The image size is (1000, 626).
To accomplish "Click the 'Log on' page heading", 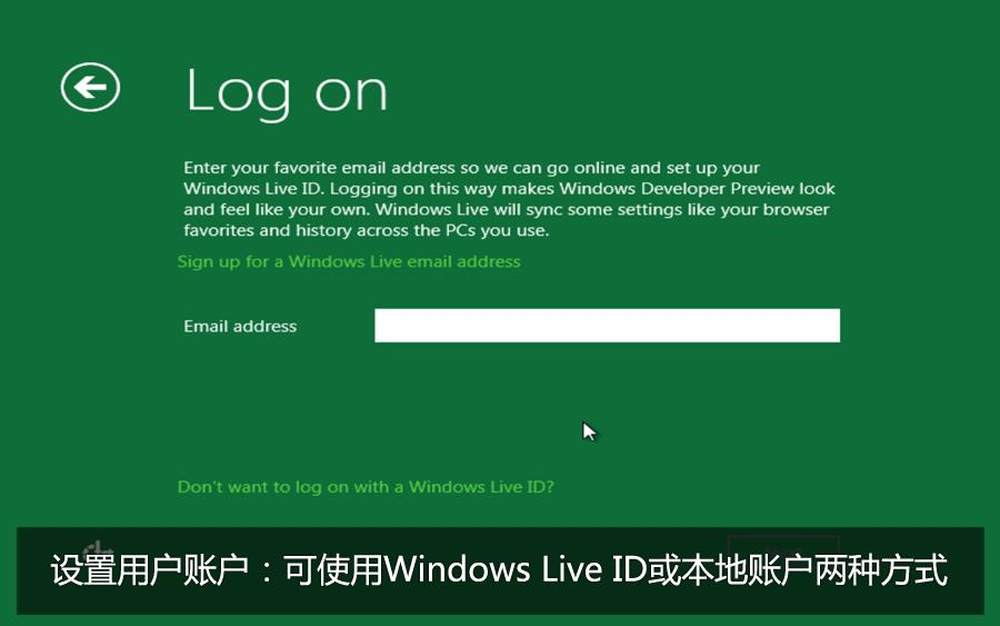I will click(287, 93).
